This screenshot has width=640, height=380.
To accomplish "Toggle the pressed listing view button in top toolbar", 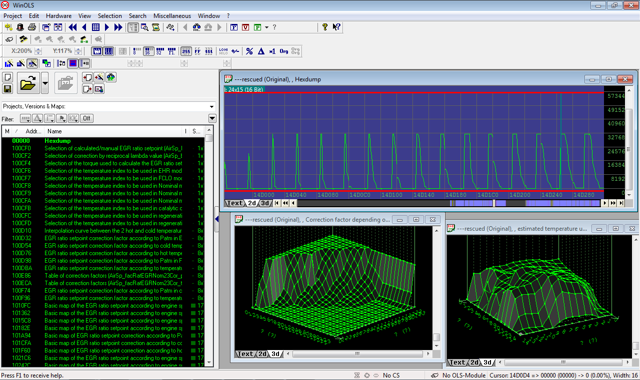I will click(133, 27).
